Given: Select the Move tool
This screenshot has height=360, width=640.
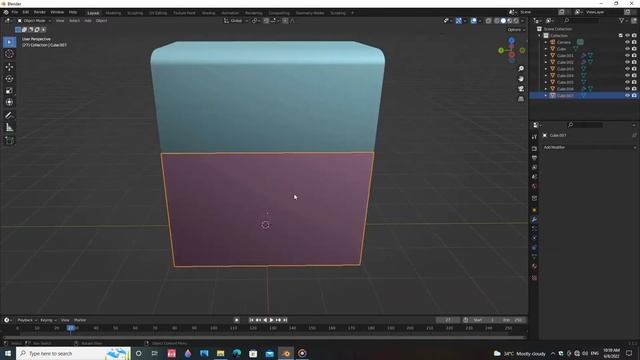Looking at the screenshot, I should tap(9, 67).
